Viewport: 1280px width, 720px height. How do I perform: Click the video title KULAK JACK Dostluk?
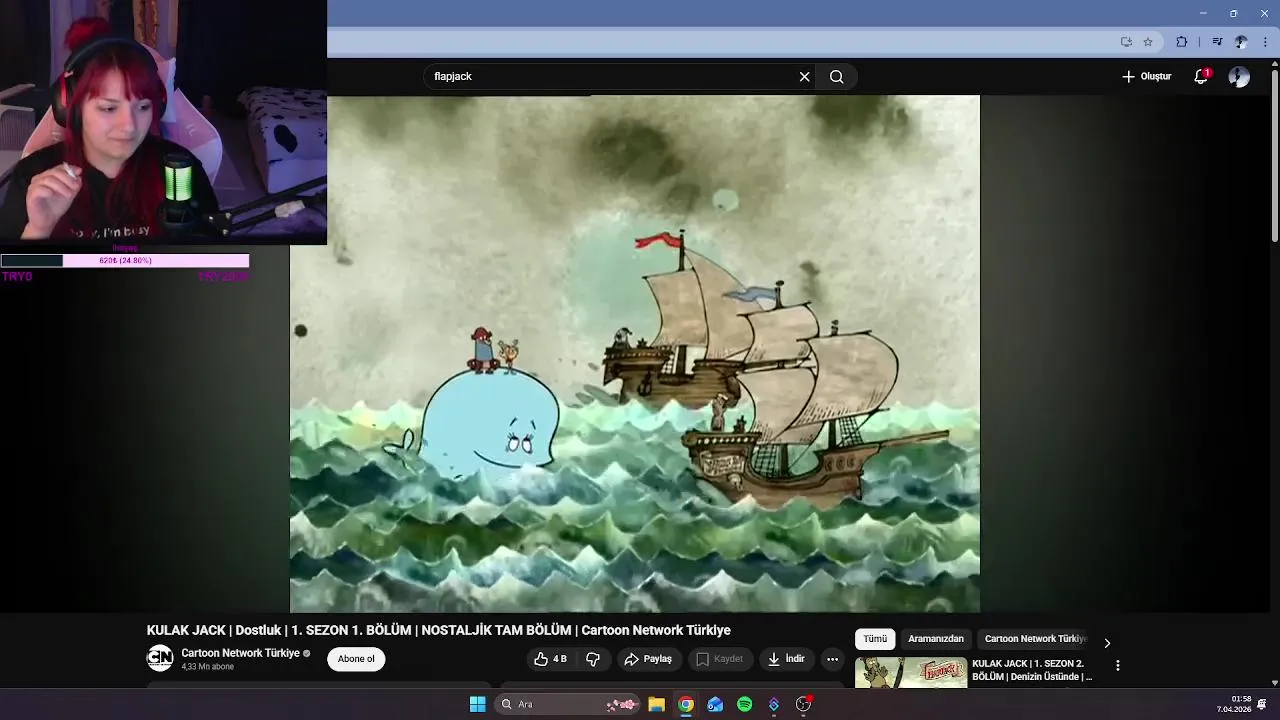pyautogui.click(x=439, y=630)
